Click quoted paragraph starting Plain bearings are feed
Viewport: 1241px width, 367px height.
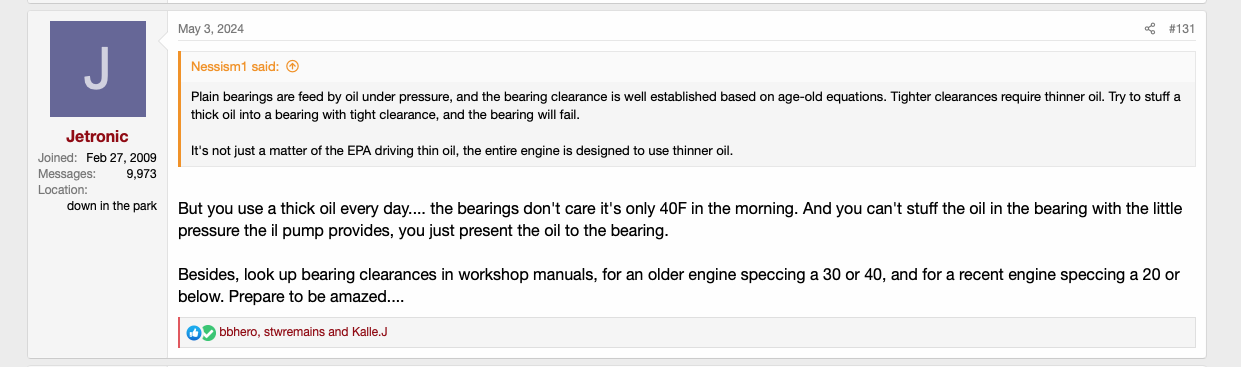(x=686, y=105)
